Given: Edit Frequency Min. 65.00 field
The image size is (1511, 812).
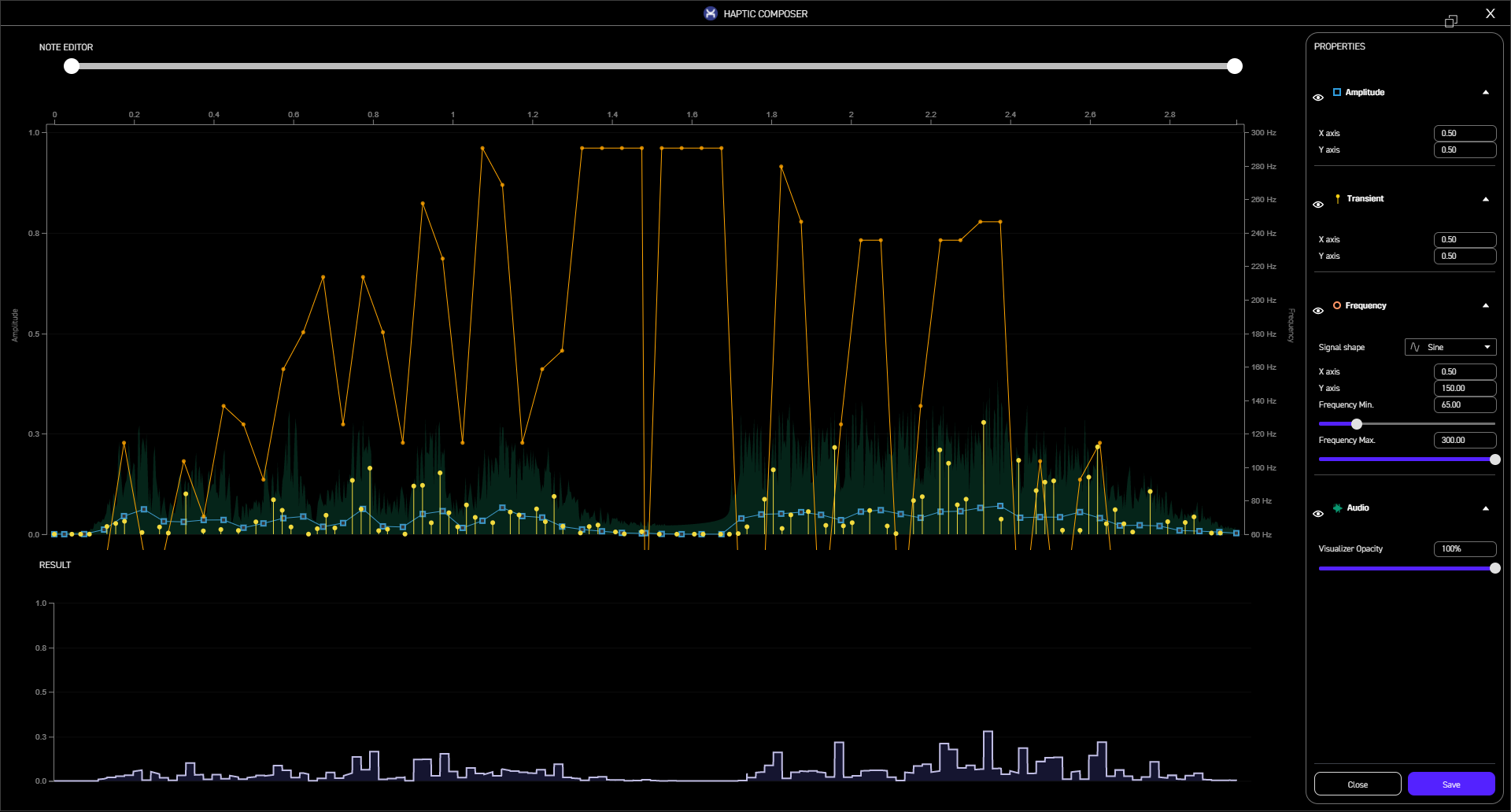Looking at the screenshot, I should point(1465,404).
